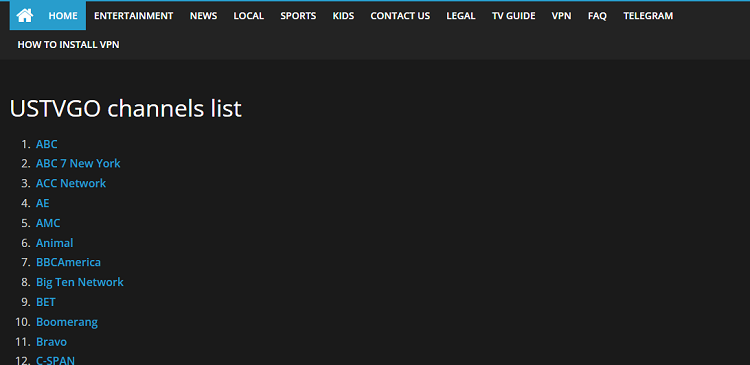Image resolution: width=750 pixels, height=365 pixels.
Task: Open the Bravo channel link
Action: 52,342
